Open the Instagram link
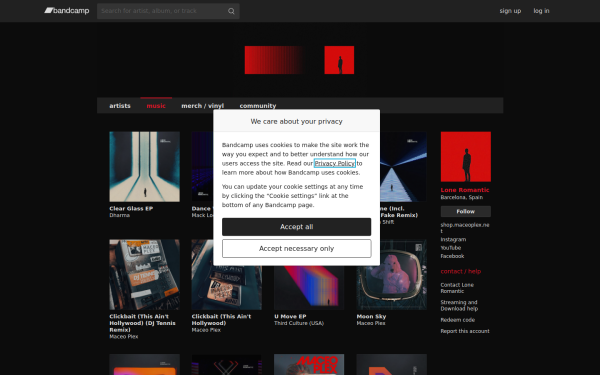600x375 pixels. click(x=453, y=240)
